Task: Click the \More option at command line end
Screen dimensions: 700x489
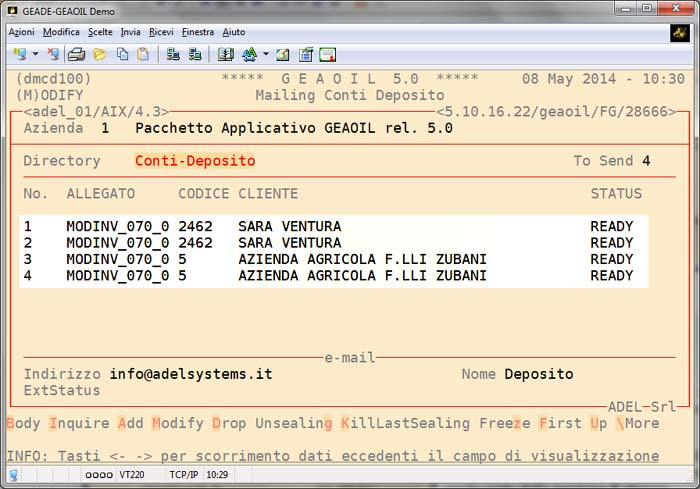Action: coord(638,423)
